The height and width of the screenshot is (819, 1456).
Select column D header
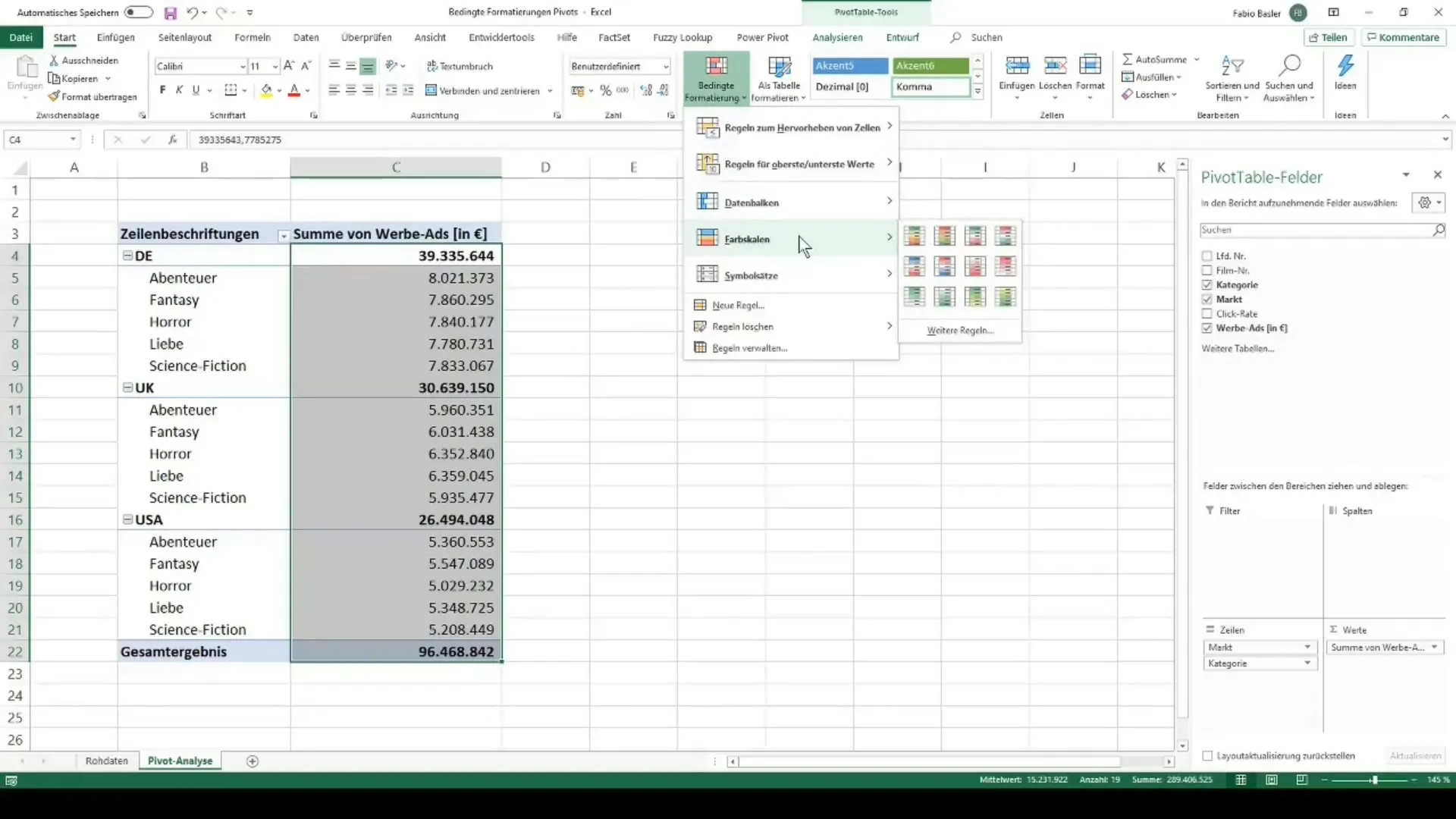[545, 168]
